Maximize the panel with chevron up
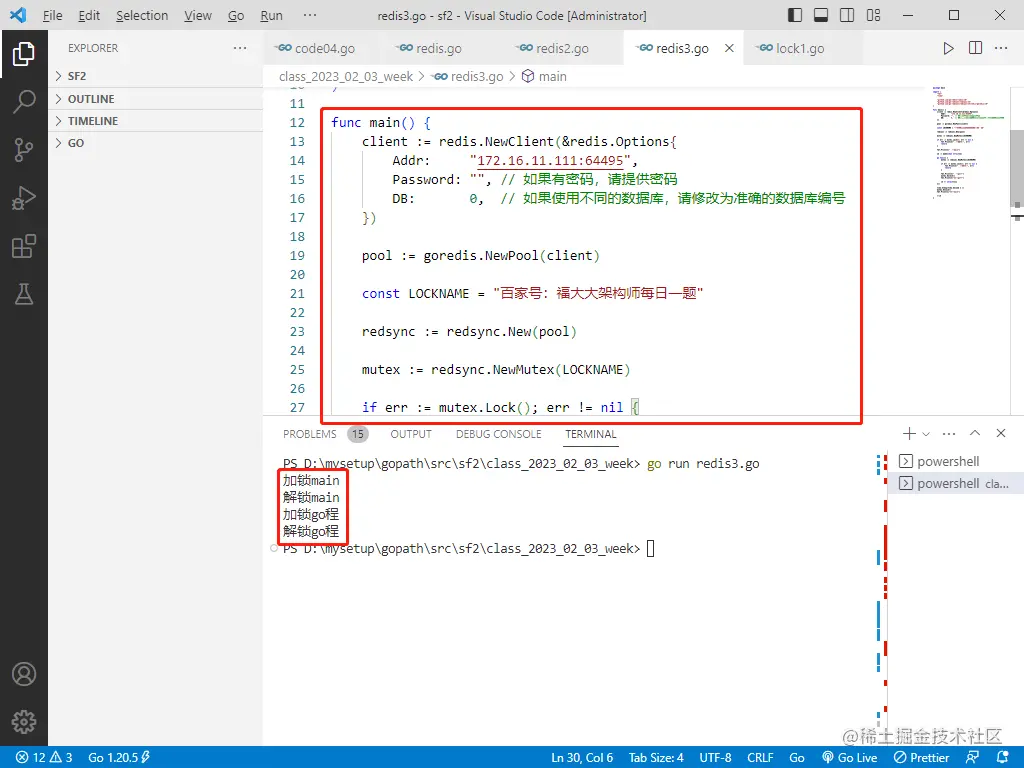The image size is (1024, 768). [975, 433]
